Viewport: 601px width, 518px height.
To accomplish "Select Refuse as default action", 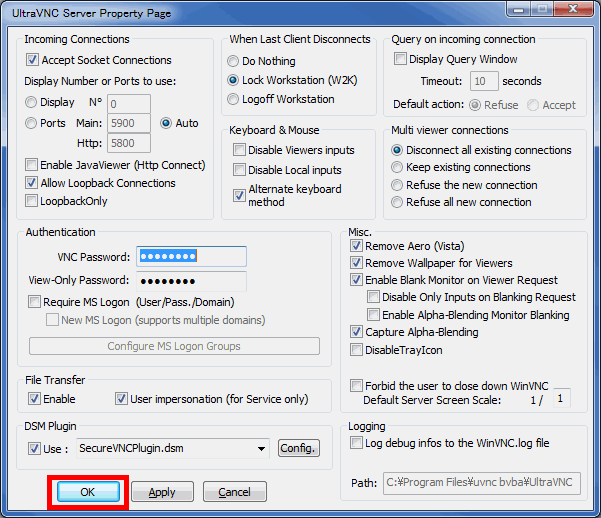I will click(x=475, y=105).
